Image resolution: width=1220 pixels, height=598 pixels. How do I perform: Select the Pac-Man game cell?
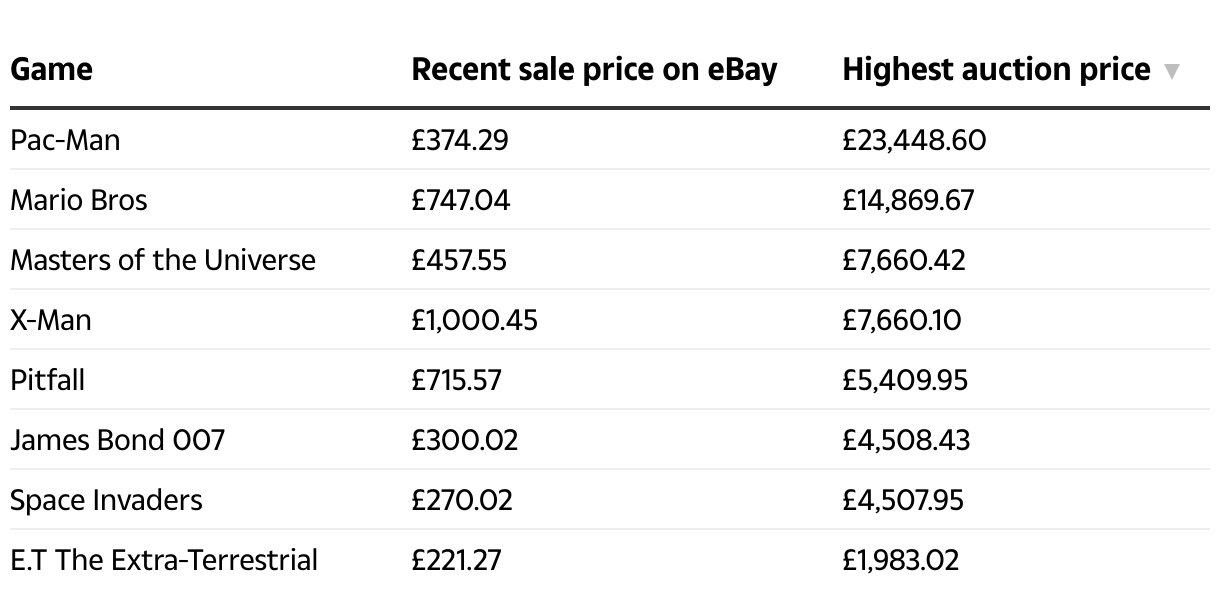pyautogui.click(x=65, y=140)
